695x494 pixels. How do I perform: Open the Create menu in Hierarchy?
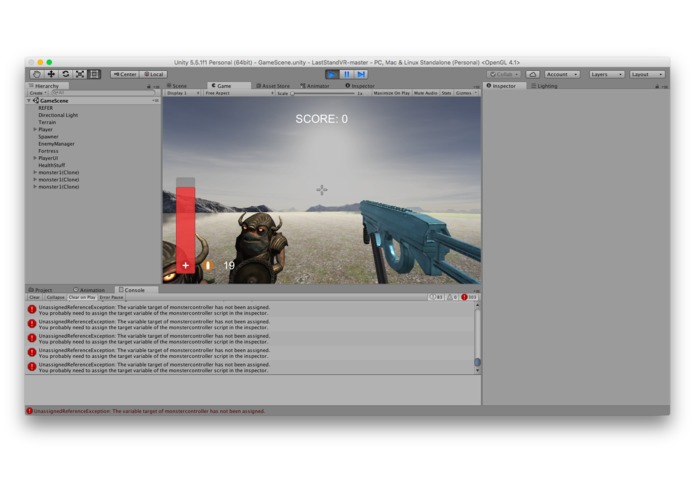39,93
